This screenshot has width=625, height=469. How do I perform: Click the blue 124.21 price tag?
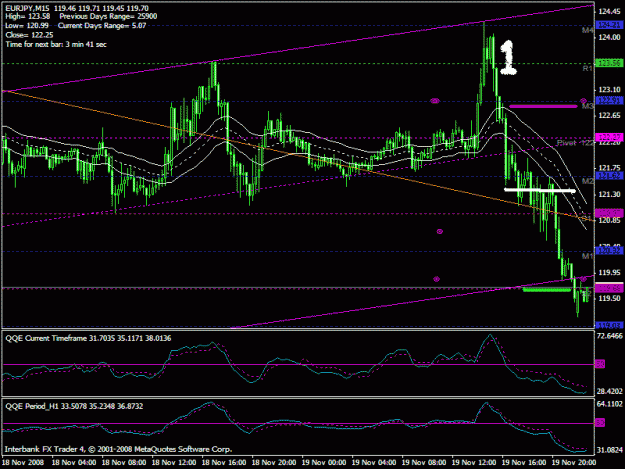click(608, 26)
